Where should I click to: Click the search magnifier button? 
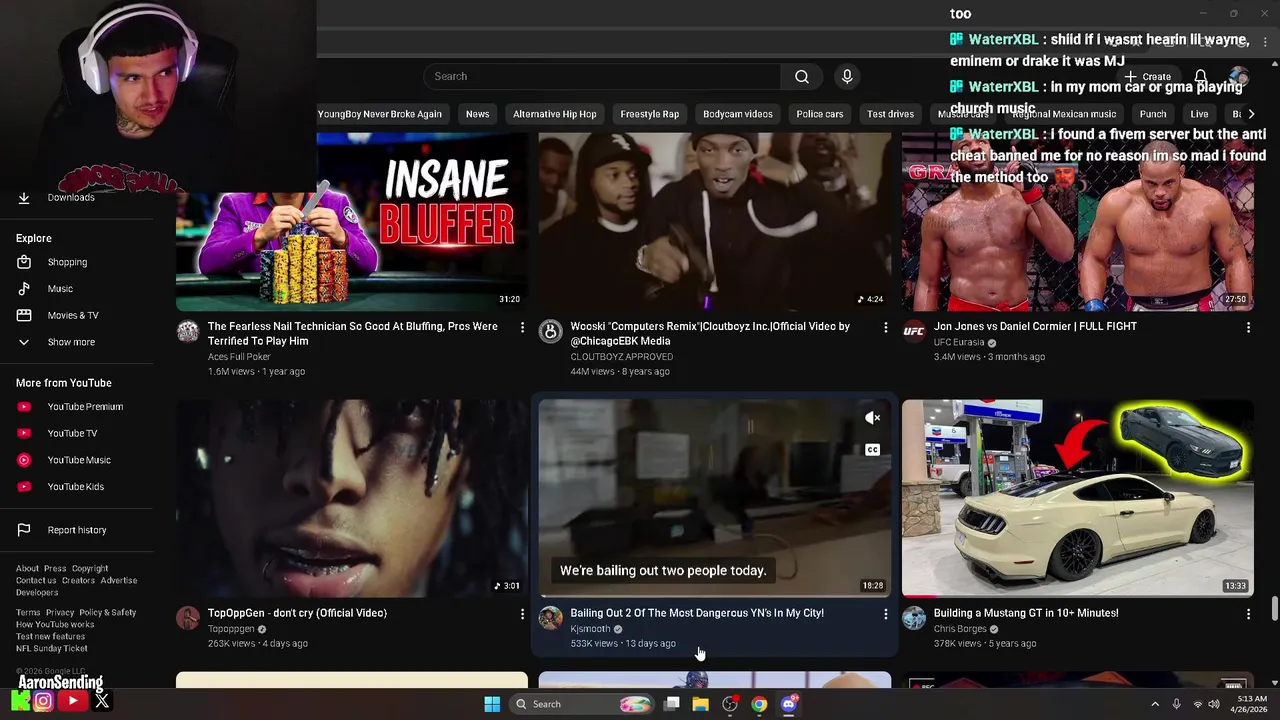(802, 77)
